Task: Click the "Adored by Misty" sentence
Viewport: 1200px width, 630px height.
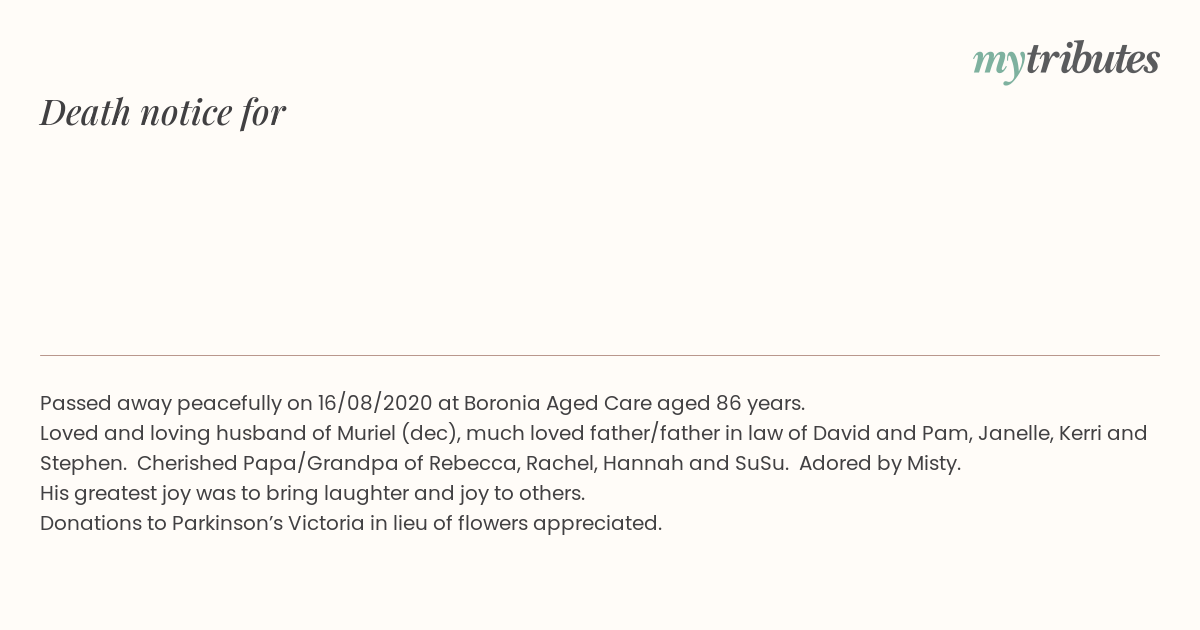Action: 880,463
